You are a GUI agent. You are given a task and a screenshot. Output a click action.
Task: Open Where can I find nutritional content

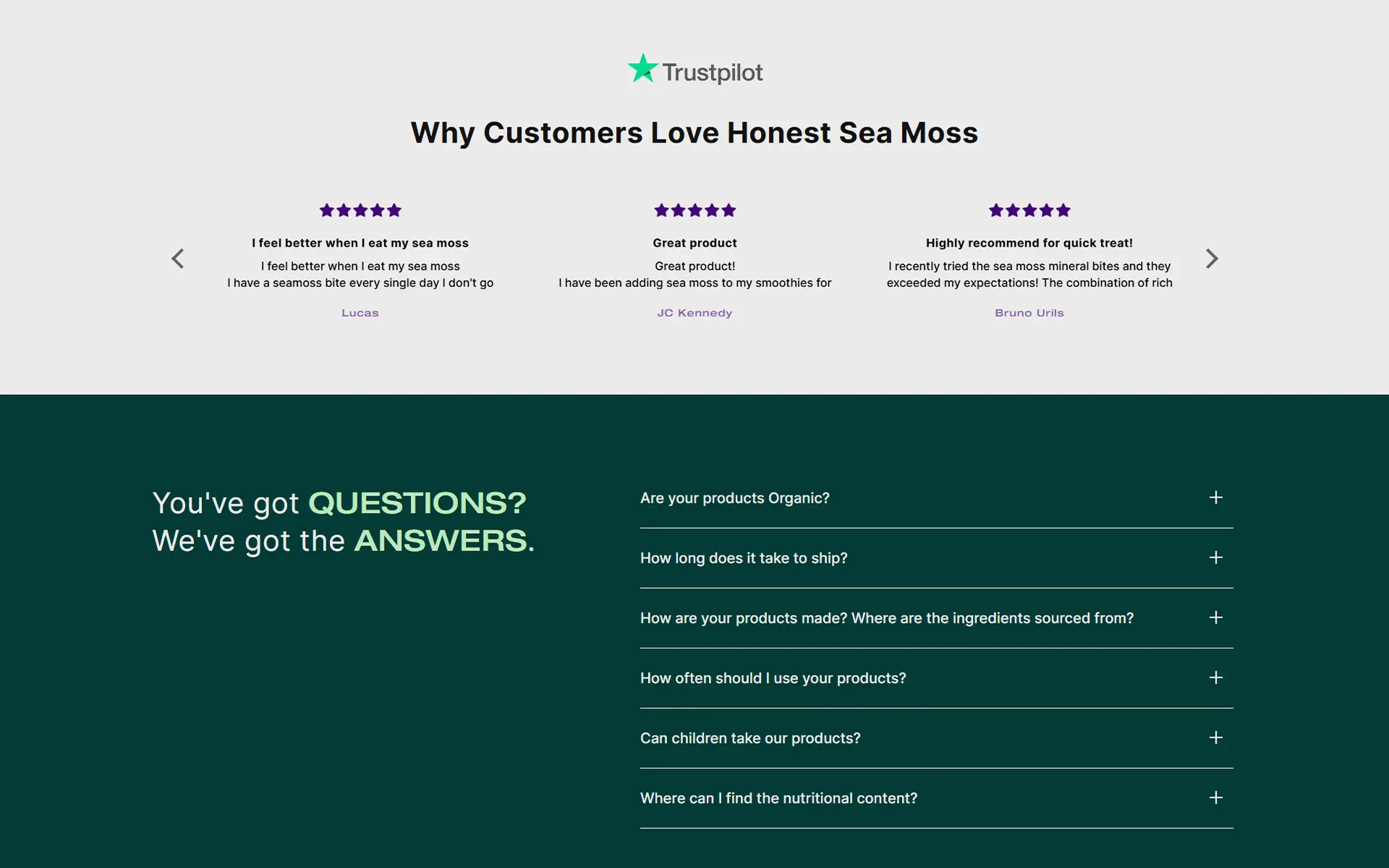(x=936, y=799)
